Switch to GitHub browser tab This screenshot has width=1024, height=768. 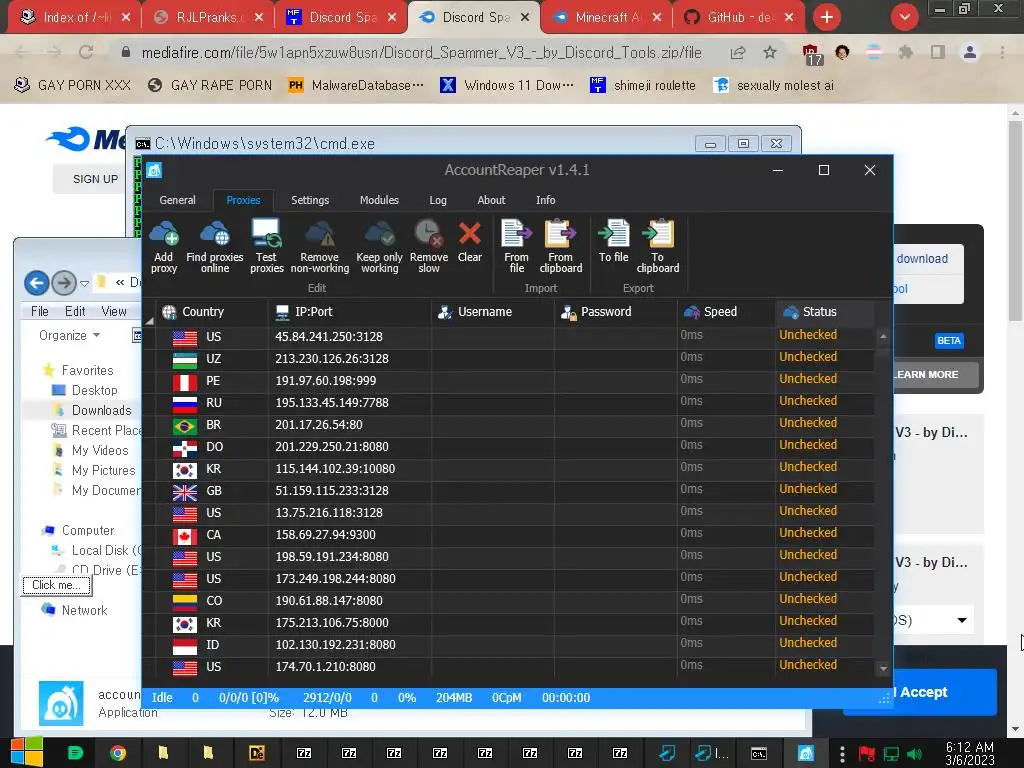(737, 18)
